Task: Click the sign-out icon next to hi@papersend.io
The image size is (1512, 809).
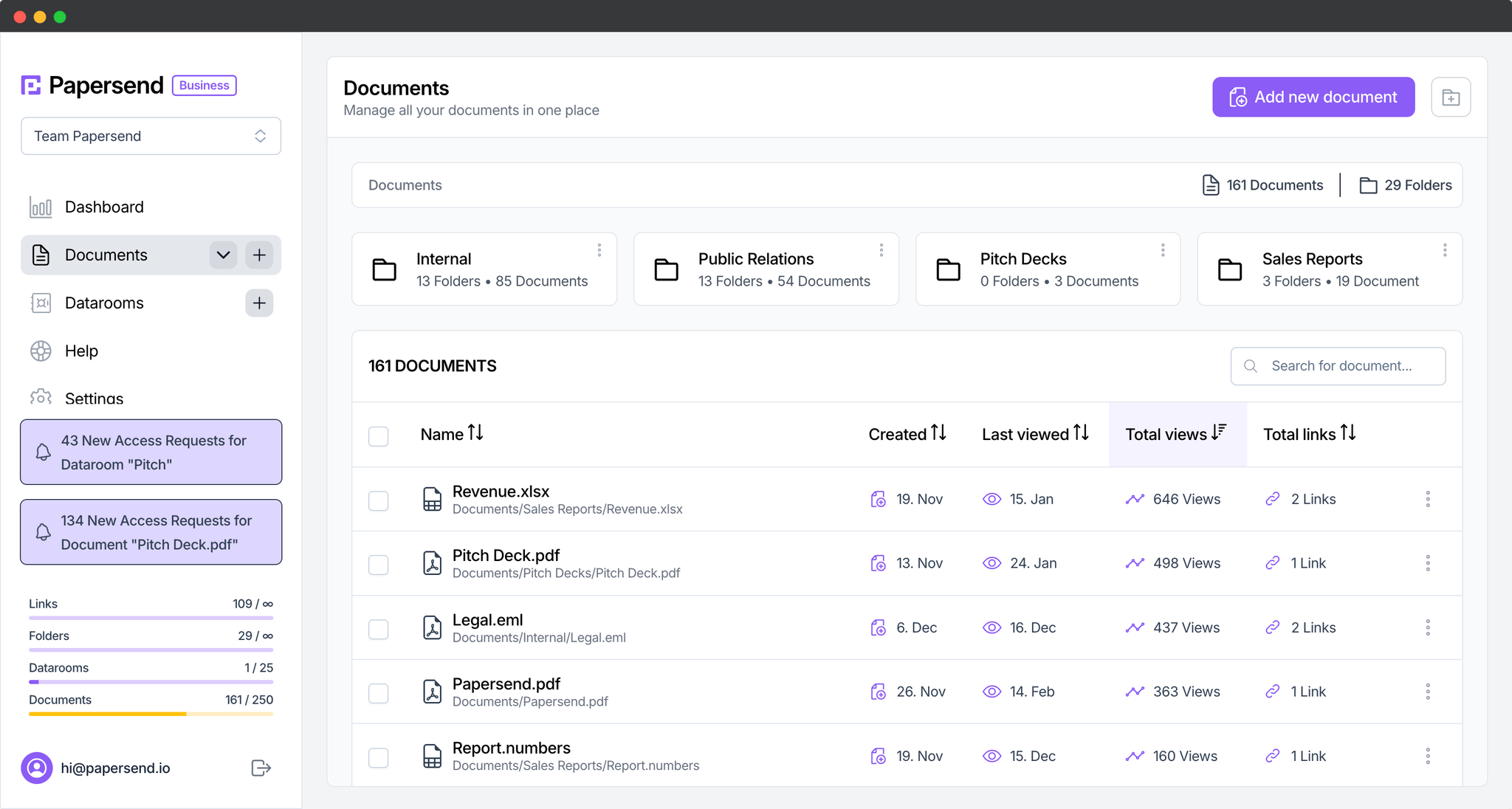Action: tap(260, 768)
